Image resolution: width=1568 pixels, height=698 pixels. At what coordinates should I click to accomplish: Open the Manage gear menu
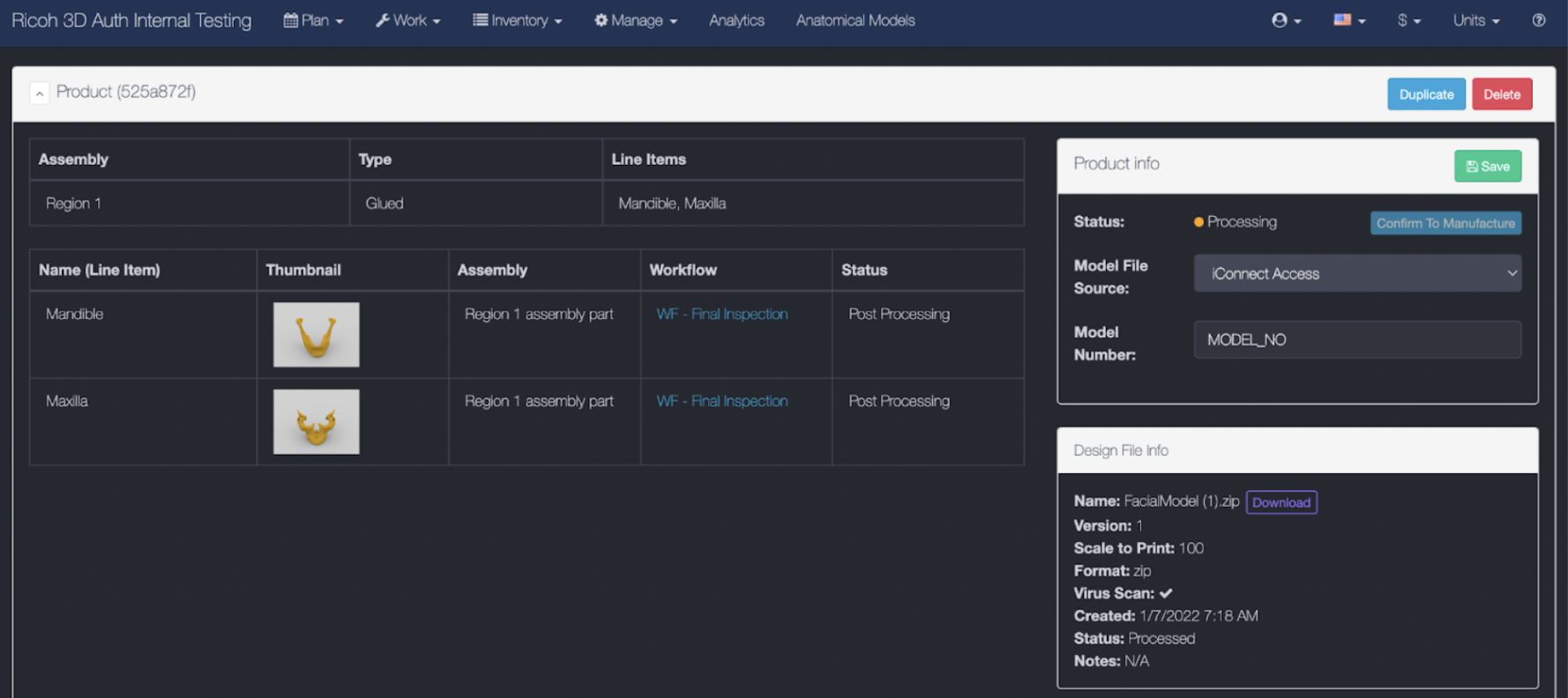point(635,20)
